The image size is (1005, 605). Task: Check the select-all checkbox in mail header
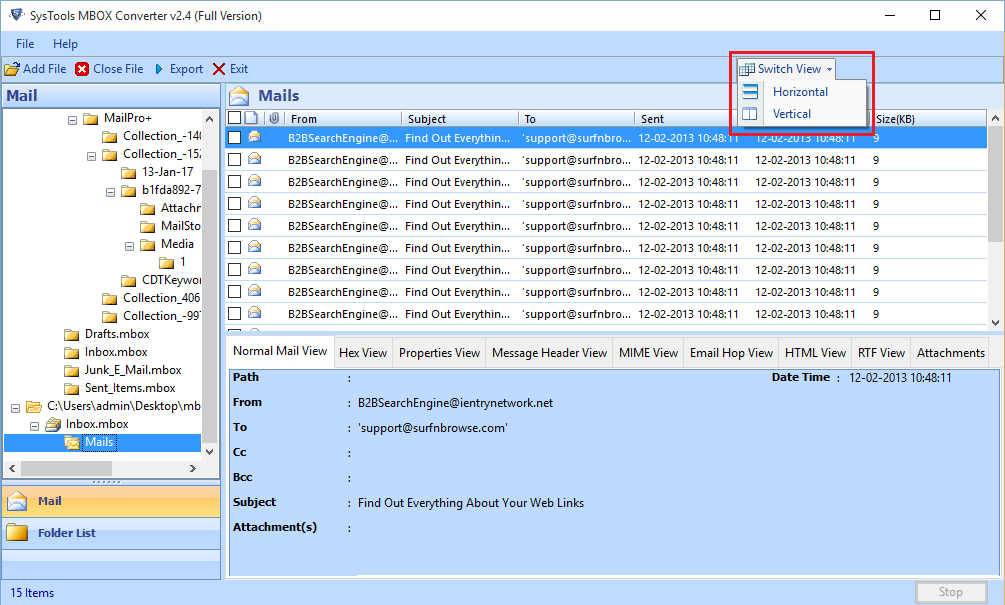pos(234,119)
